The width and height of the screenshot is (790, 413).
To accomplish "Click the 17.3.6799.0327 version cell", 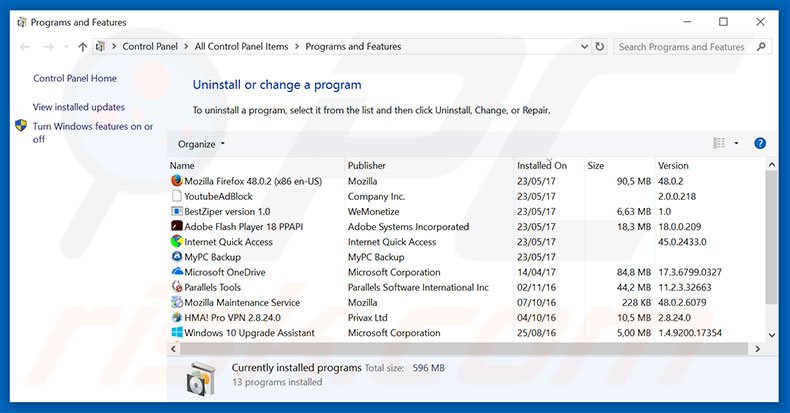I will click(x=690, y=272).
